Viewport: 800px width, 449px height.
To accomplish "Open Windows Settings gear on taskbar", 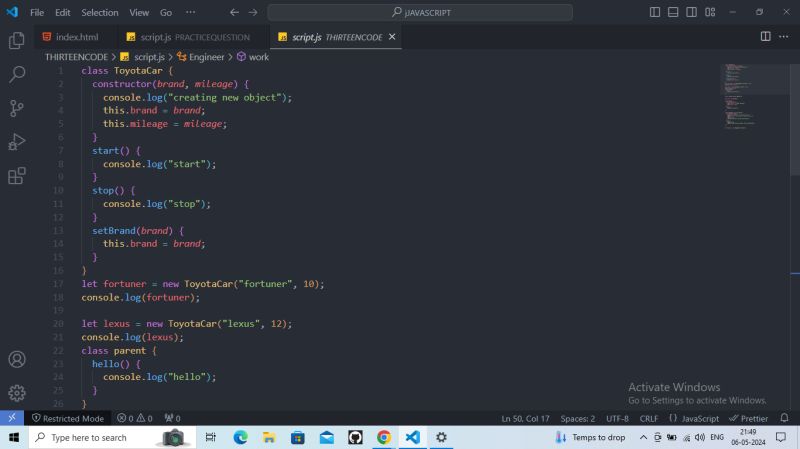I will [x=441, y=437].
